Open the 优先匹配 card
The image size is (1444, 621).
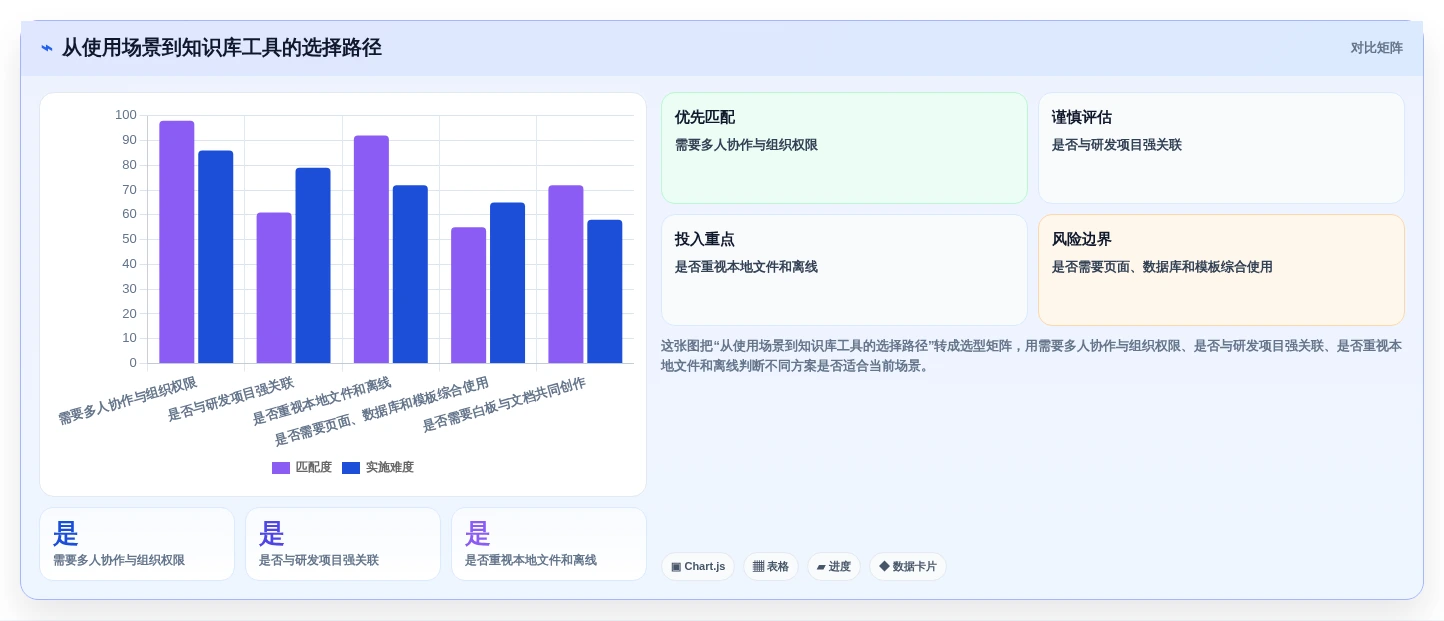coord(844,148)
